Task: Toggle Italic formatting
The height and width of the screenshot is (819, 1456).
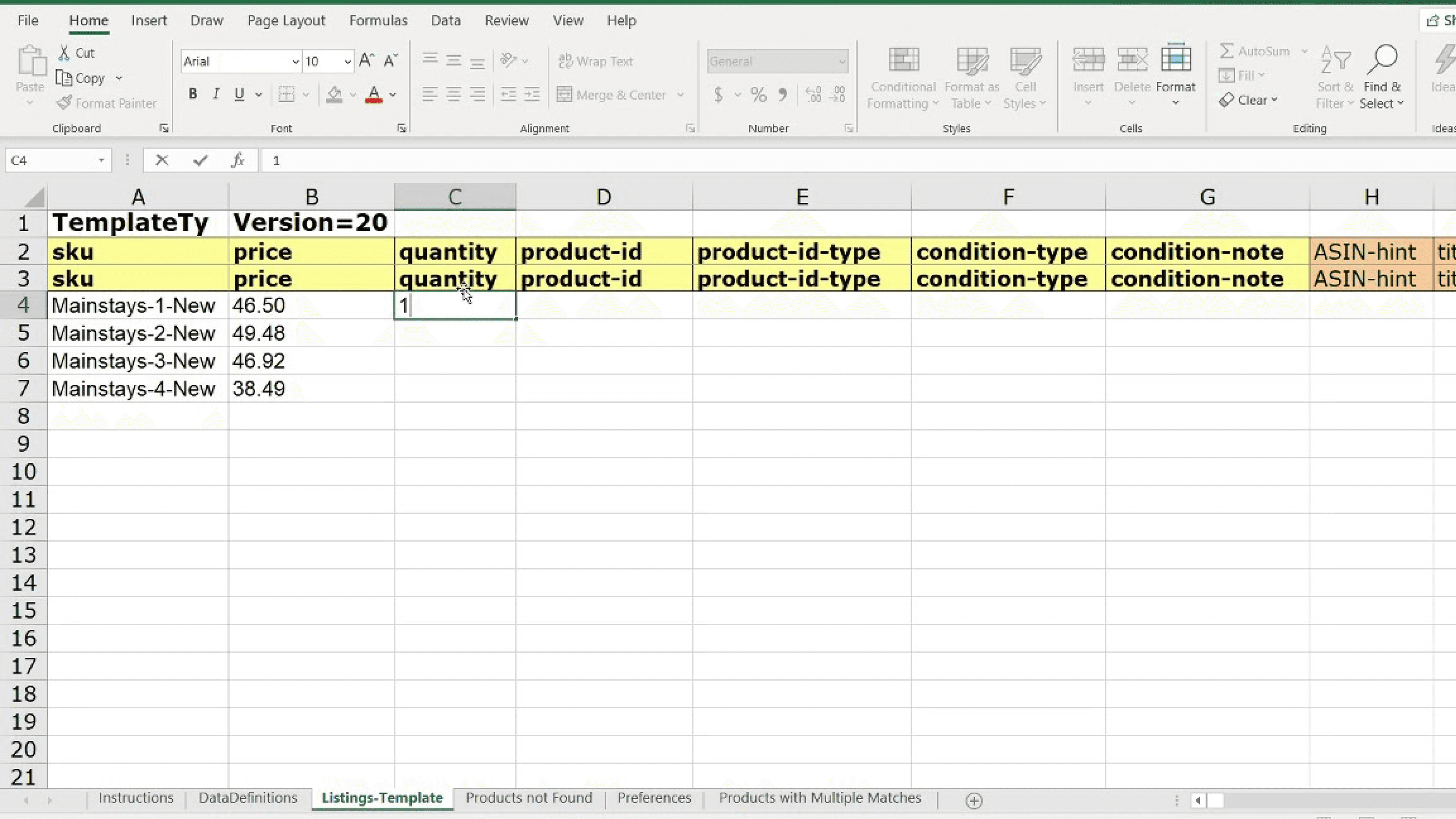Action: tap(216, 94)
